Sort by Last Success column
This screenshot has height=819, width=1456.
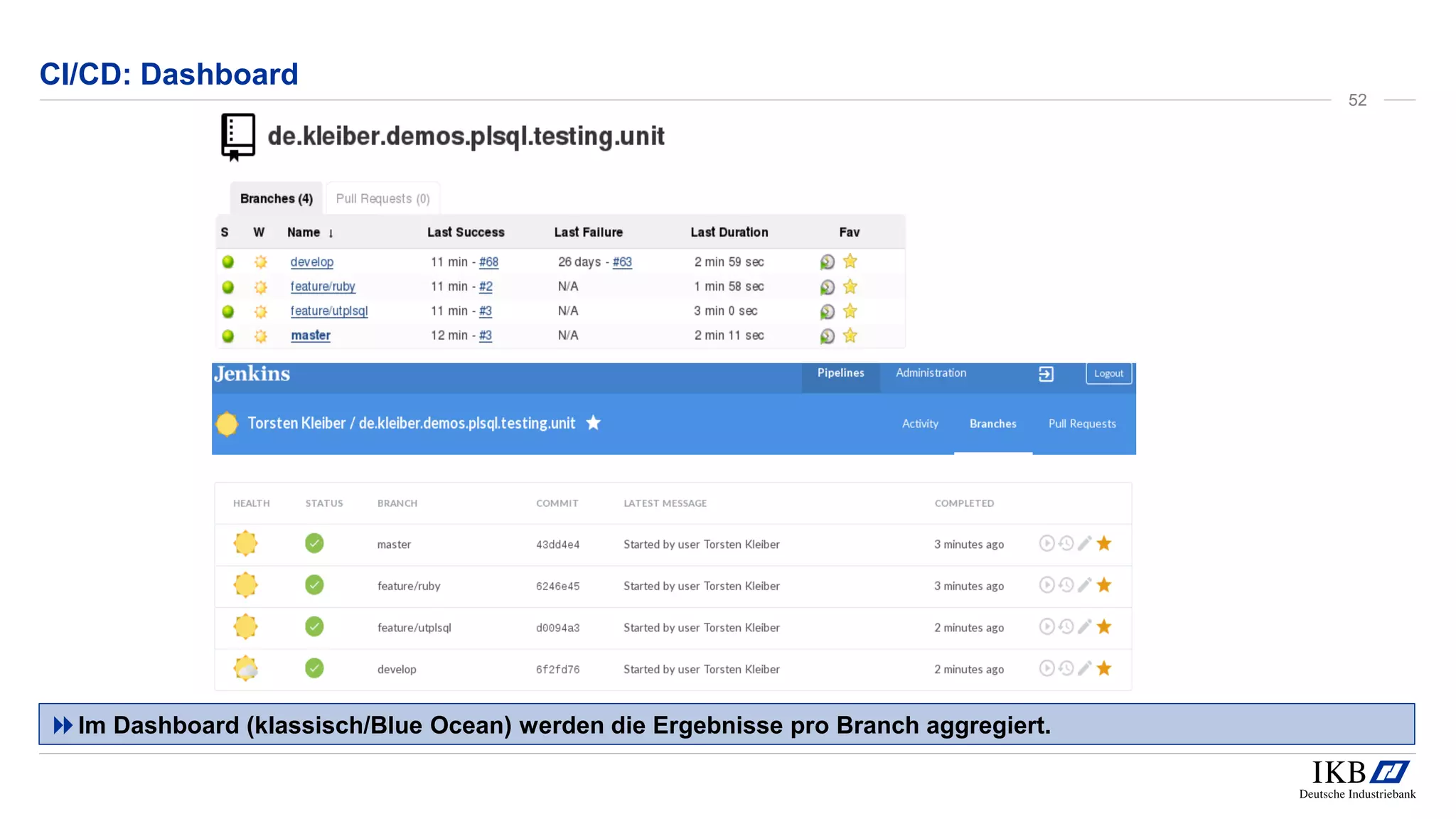[x=466, y=232]
